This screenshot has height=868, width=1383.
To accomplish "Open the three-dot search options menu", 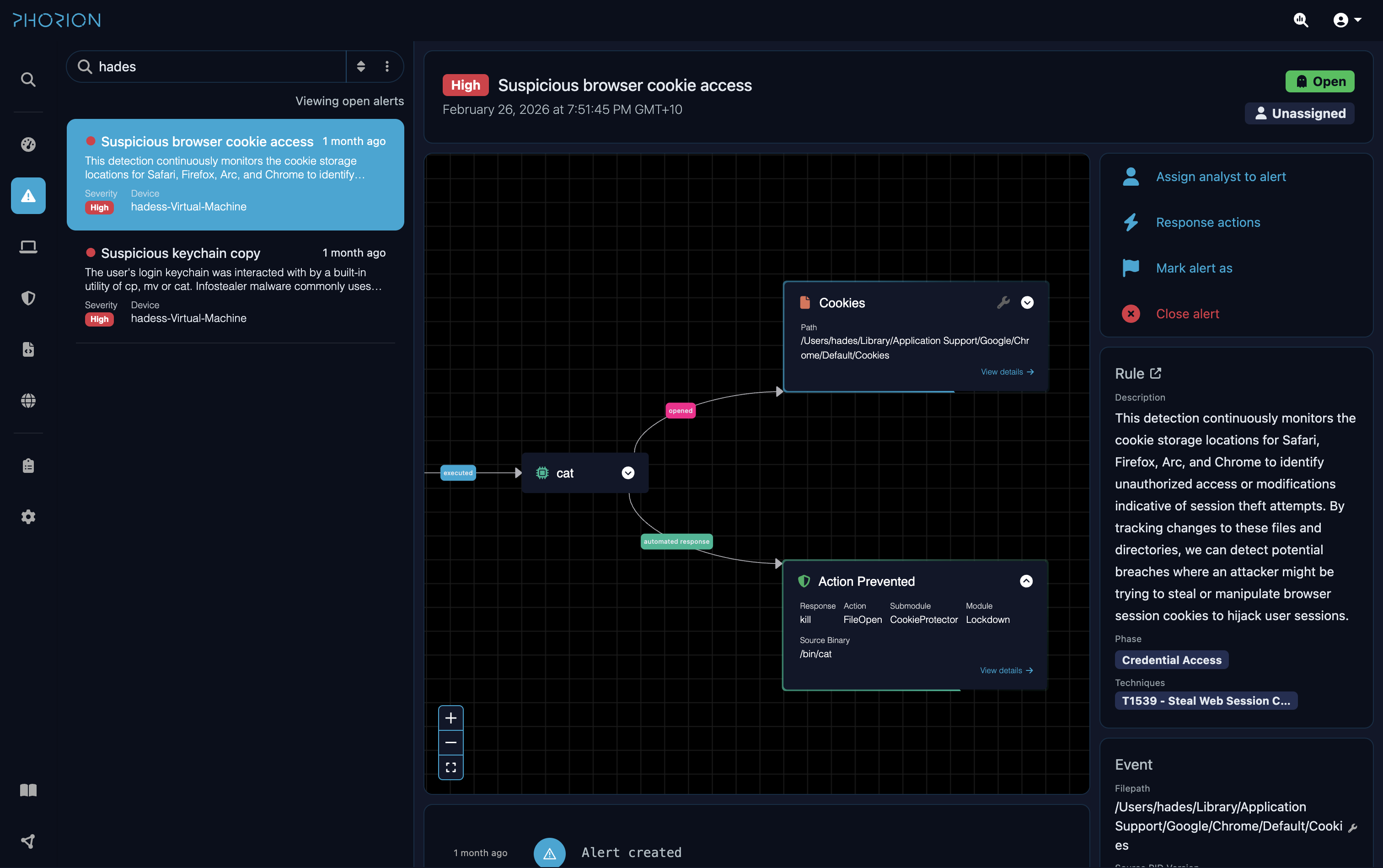I will [387, 66].
